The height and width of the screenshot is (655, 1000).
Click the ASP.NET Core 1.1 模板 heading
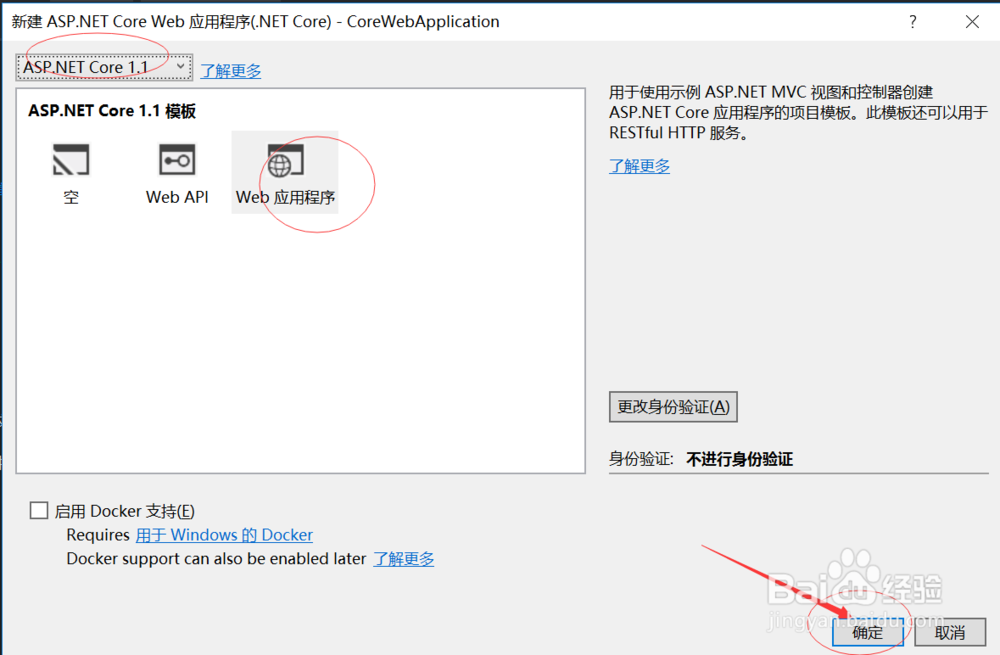pos(112,111)
